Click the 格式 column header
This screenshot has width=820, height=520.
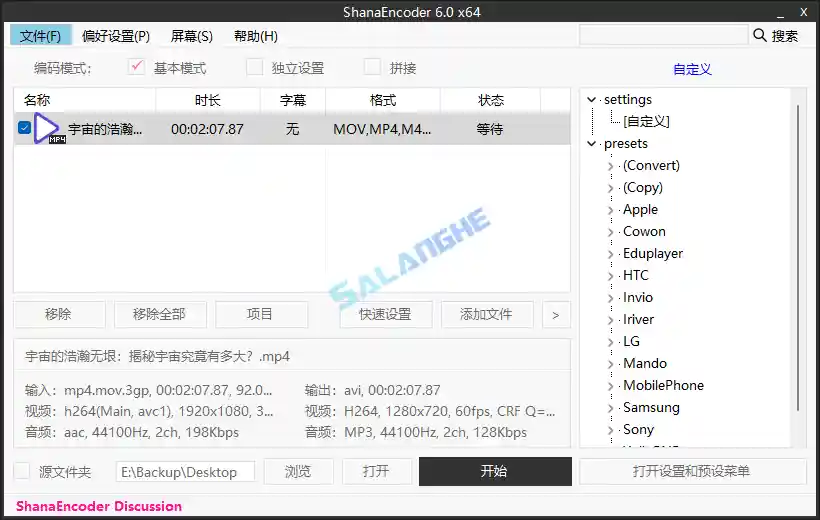click(x=383, y=100)
